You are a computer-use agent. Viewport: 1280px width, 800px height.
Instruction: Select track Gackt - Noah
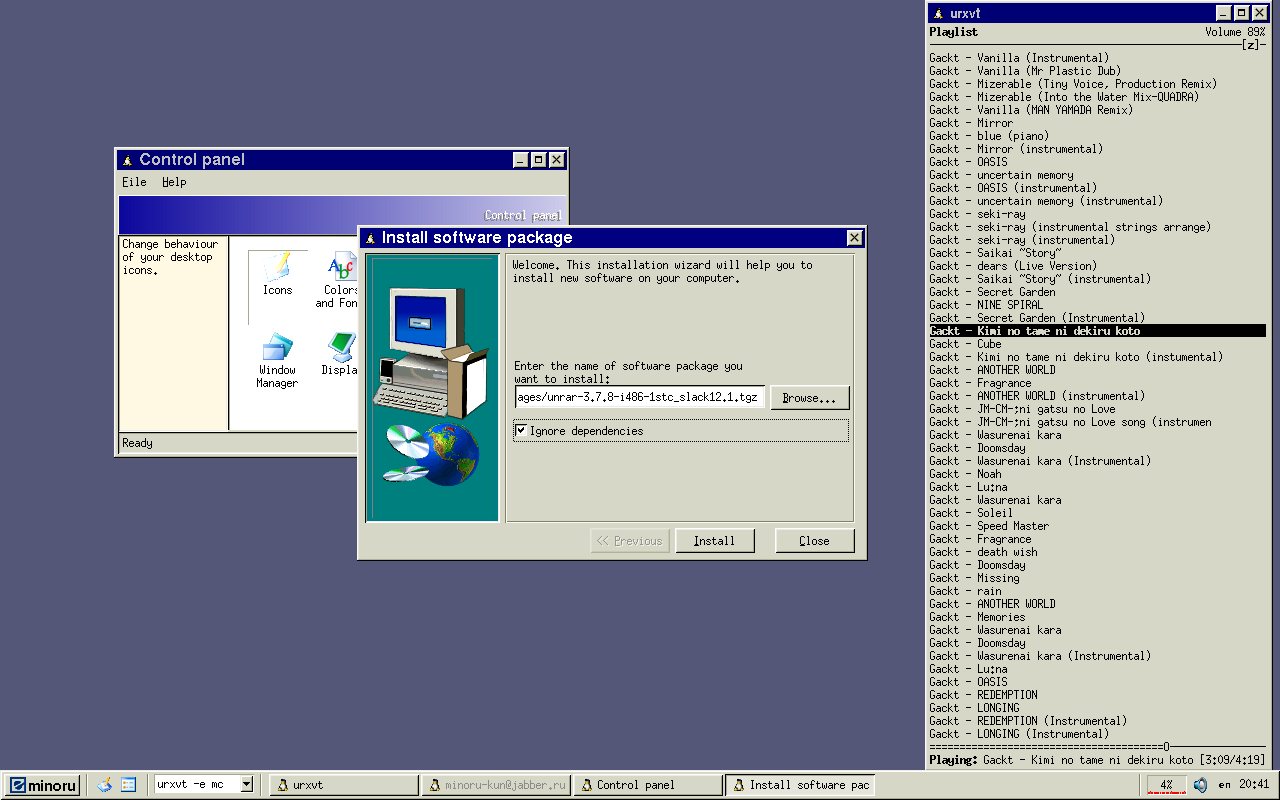[965, 474]
